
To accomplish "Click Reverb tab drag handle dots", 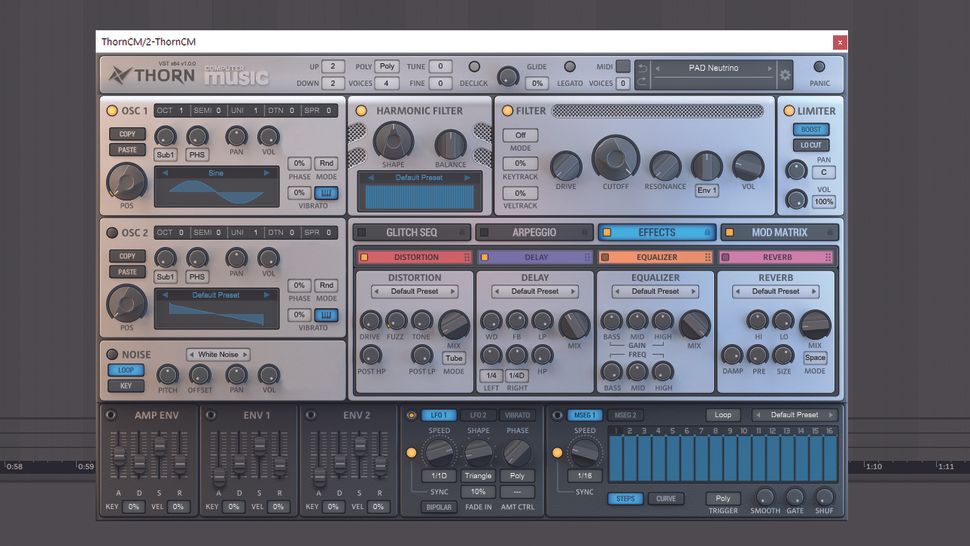I will coord(828,257).
